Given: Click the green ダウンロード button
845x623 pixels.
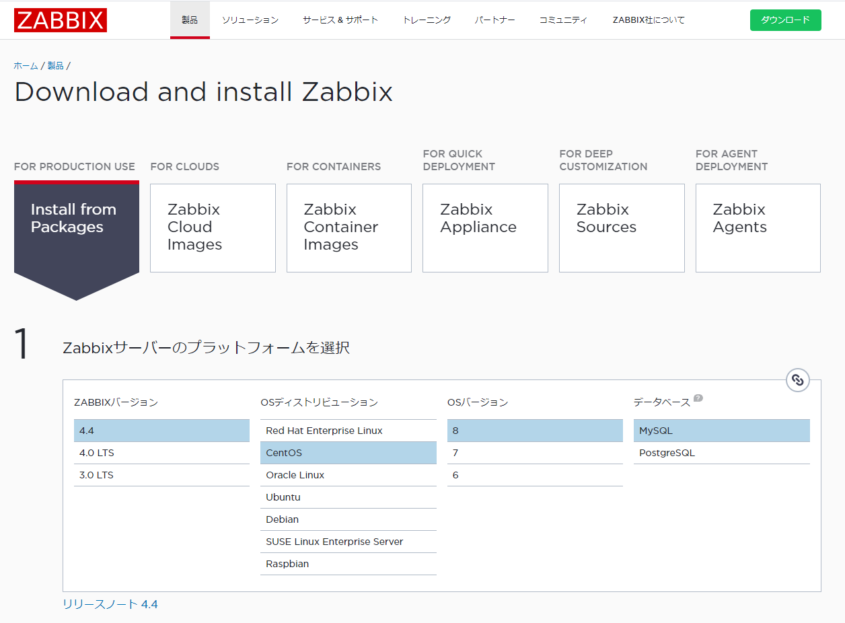Looking at the screenshot, I should (785, 19).
